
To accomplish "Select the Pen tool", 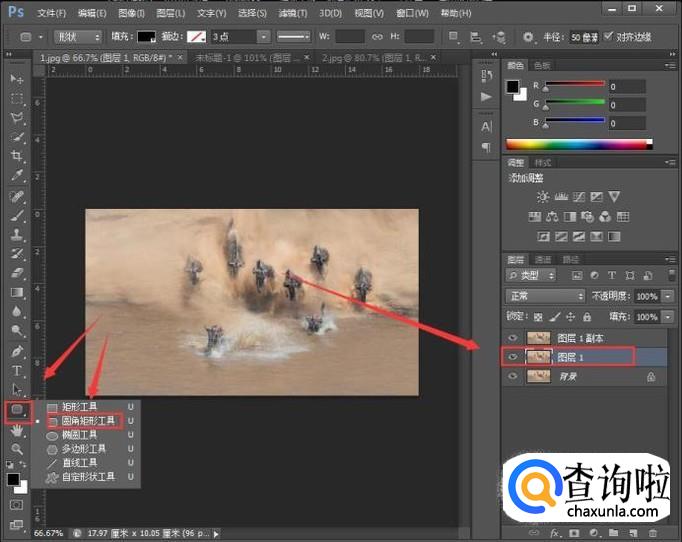I will coord(17,351).
